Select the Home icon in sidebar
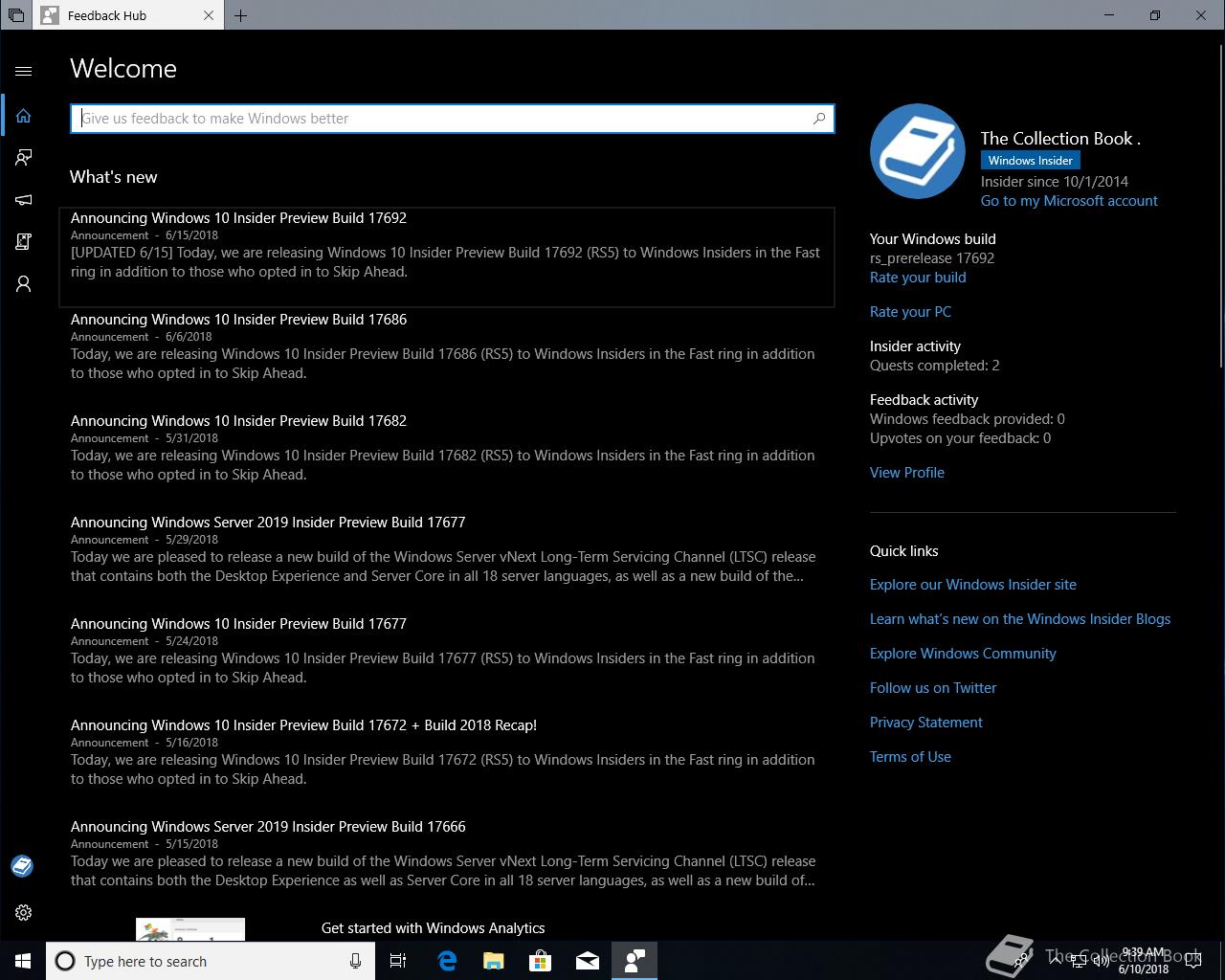Screen dimensions: 1225x980 24,116
